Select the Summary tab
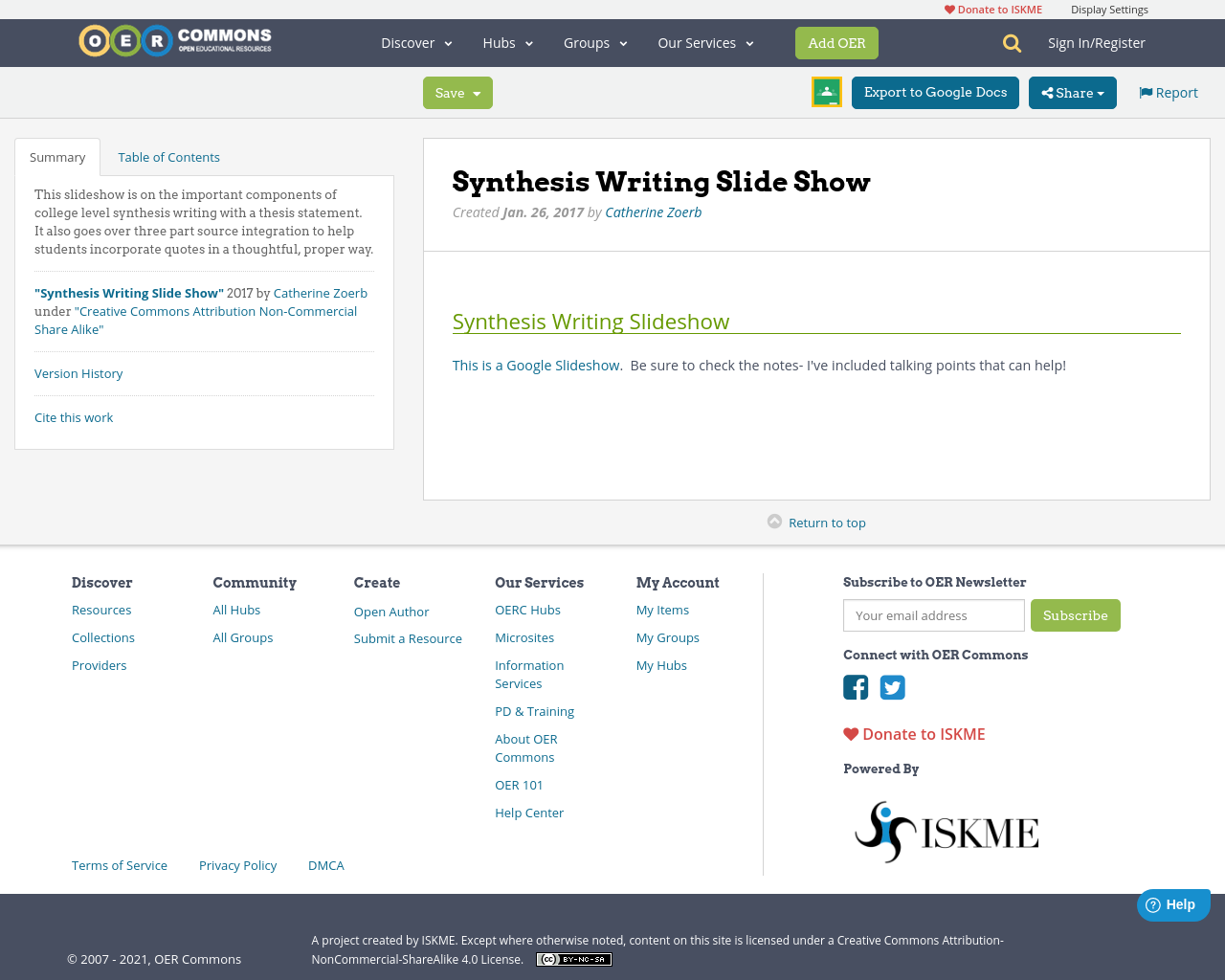Image resolution: width=1225 pixels, height=980 pixels. pyautogui.click(x=56, y=156)
